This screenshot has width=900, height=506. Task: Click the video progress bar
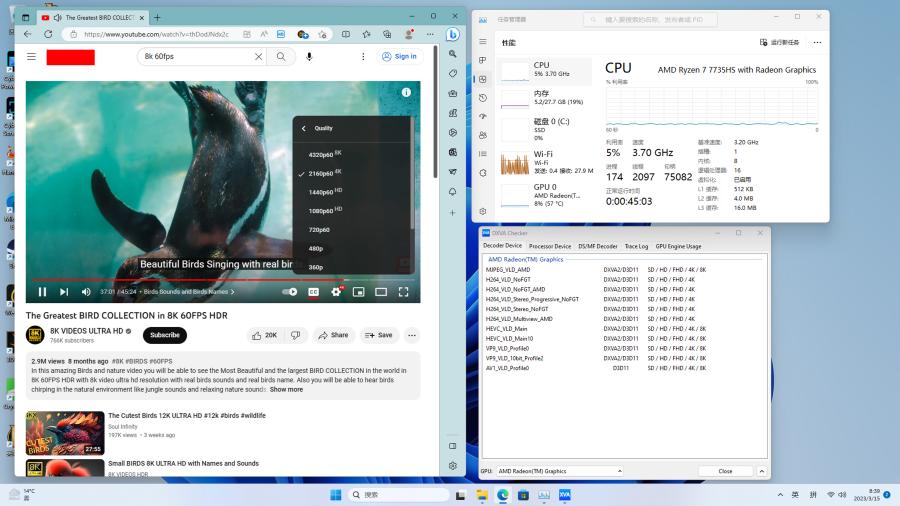(200, 280)
